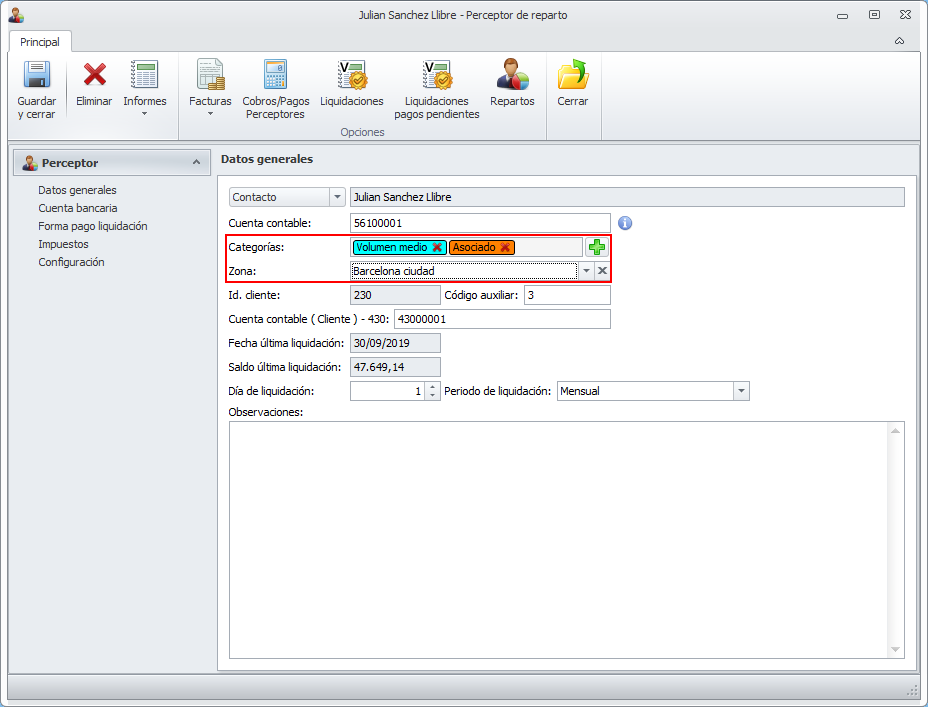Expand the Contacto type dropdown
928x707 pixels.
point(337,197)
